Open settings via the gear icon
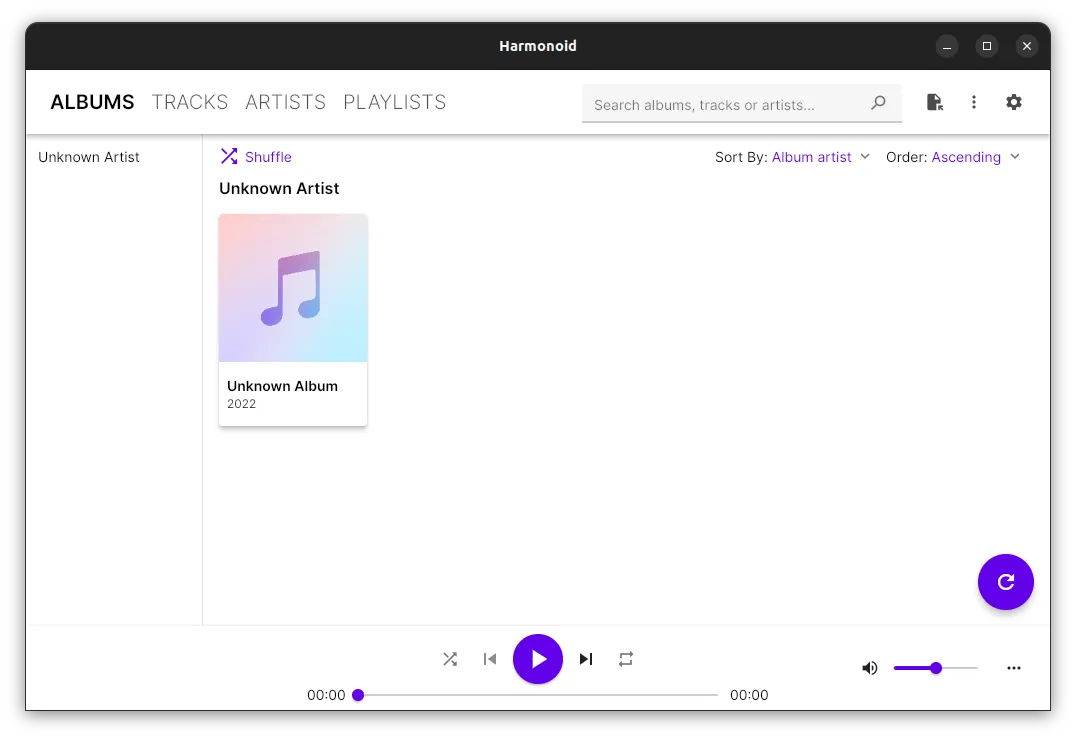Image resolution: width=1076 pixels, height=739 pixels. [1014, 102]
